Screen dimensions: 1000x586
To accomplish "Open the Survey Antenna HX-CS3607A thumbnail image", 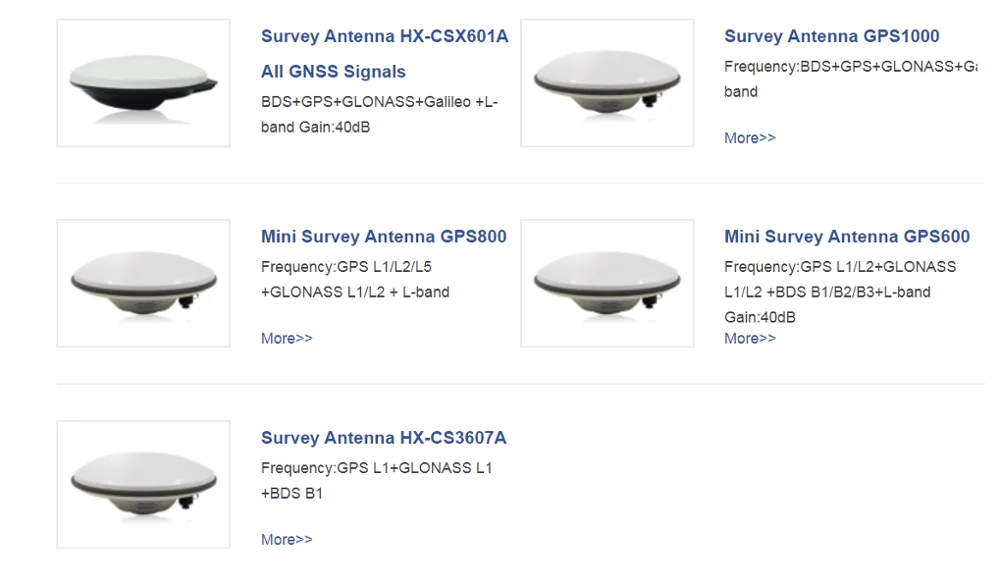I will tap(143, 484).
